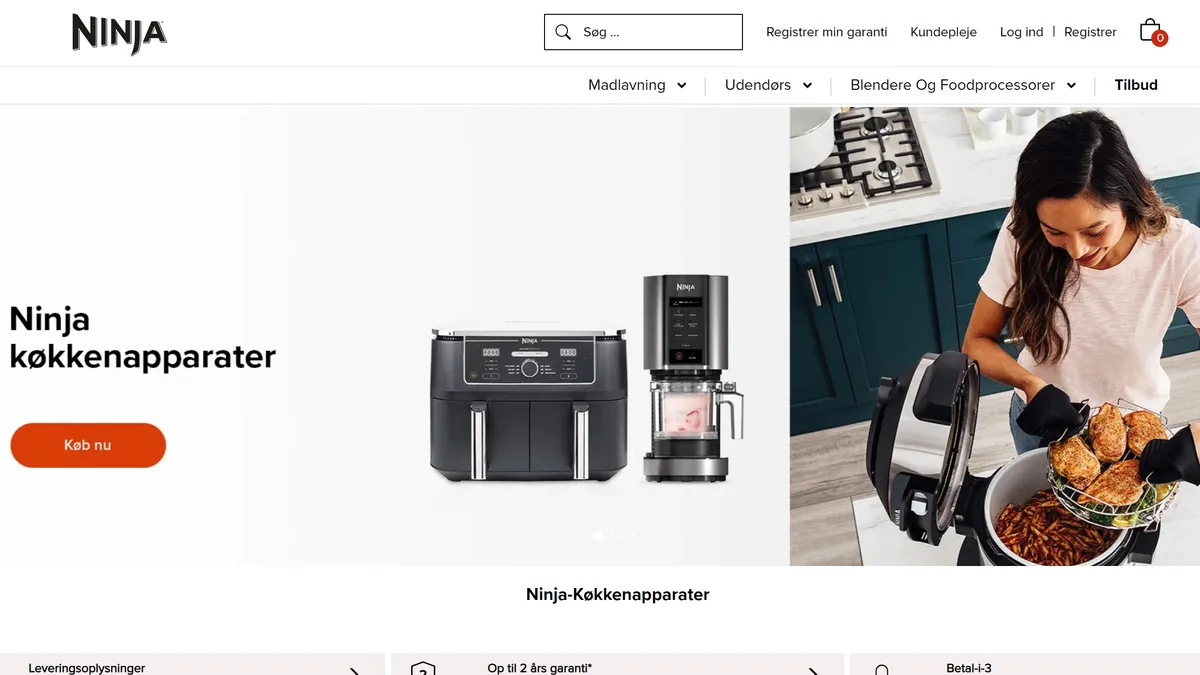Viewport: 1200px width, 675px height.
Task: Select the second carousel slide dot
Action: tap(617, 536)
